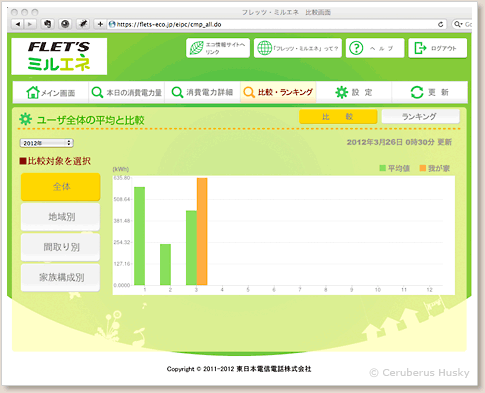This screenshot has height=393, width=485.
Task: Click the orange 我が家 legend swatch
Action: [423, 168]
